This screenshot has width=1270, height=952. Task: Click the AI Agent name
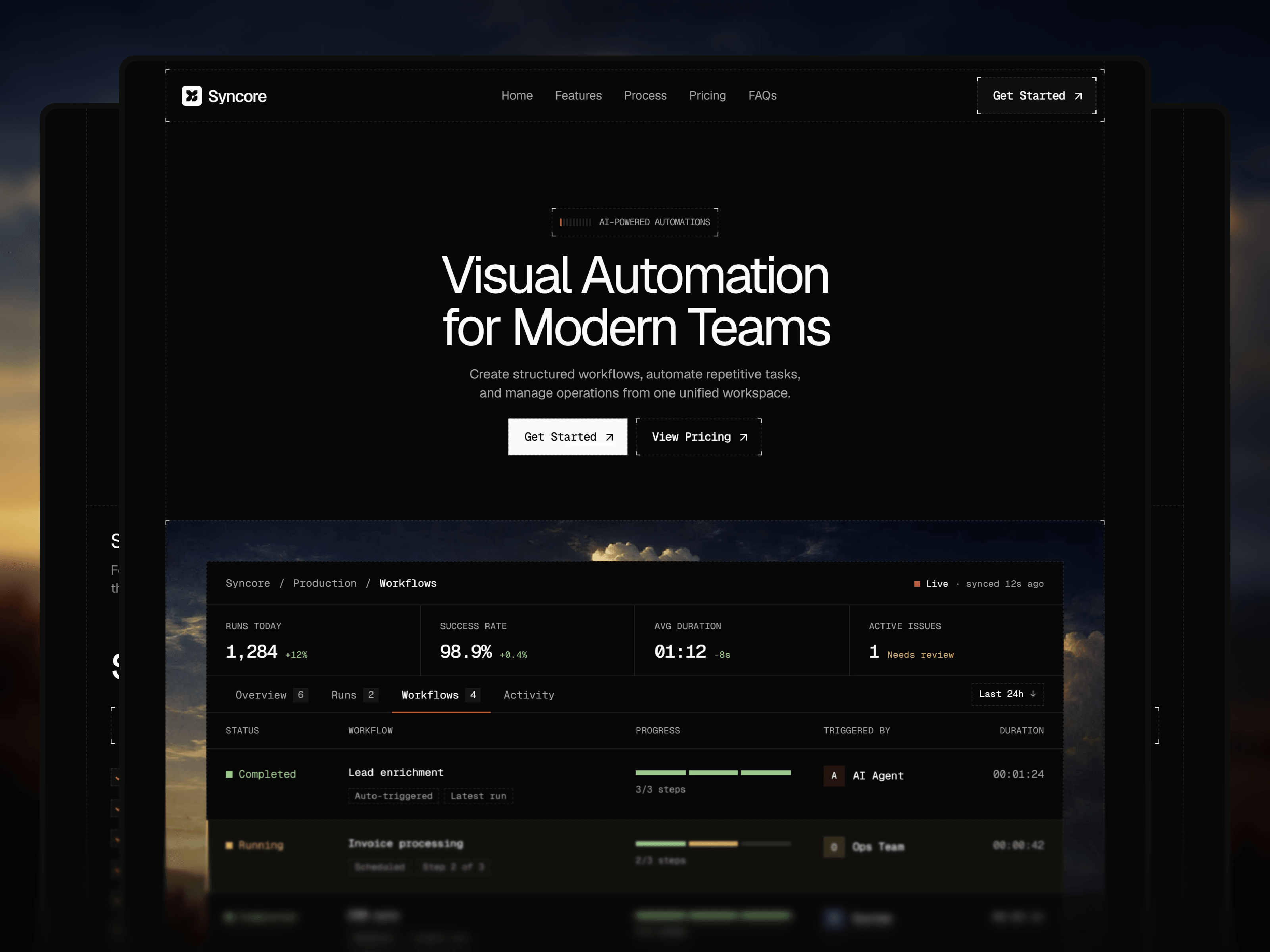coord(878,776)
